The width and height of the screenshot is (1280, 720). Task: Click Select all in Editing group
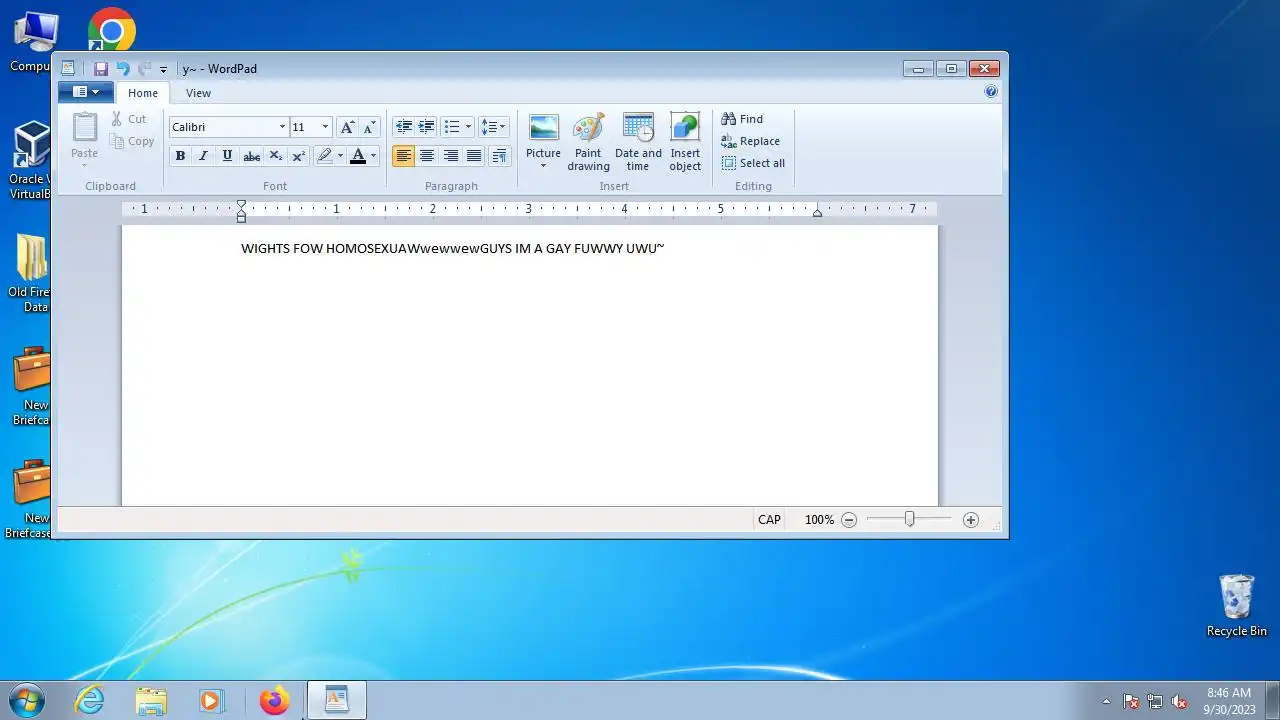coord(753,163)
